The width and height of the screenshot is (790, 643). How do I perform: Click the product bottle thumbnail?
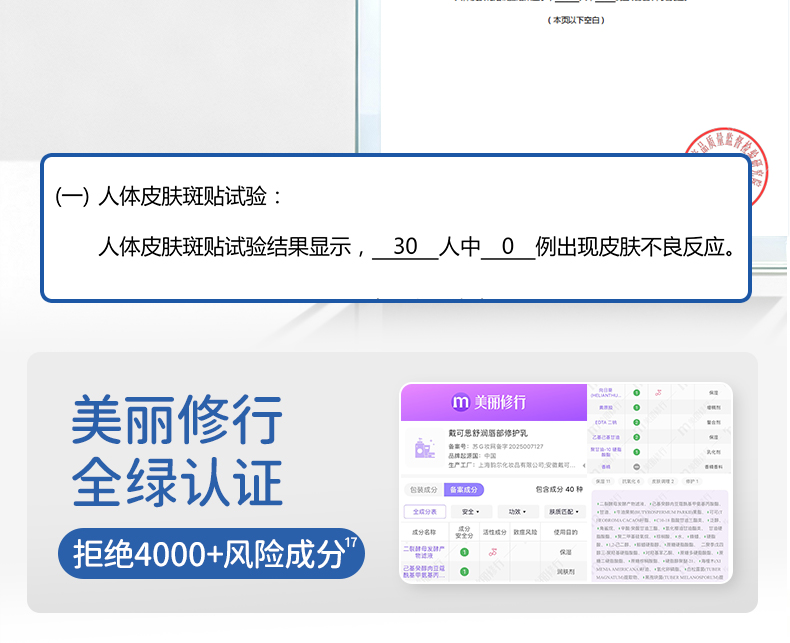[424, 448]
